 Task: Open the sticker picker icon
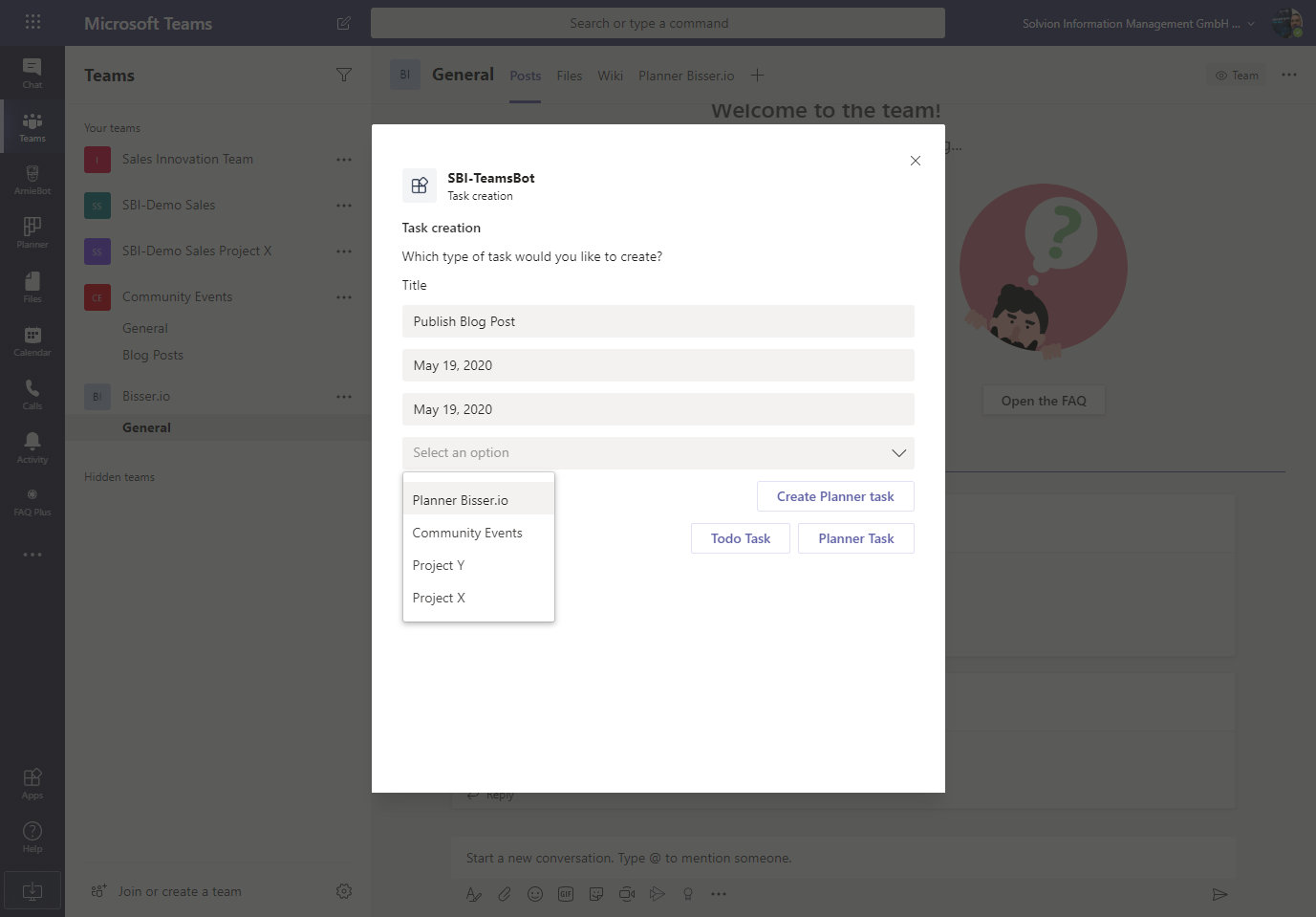(596, 894)
